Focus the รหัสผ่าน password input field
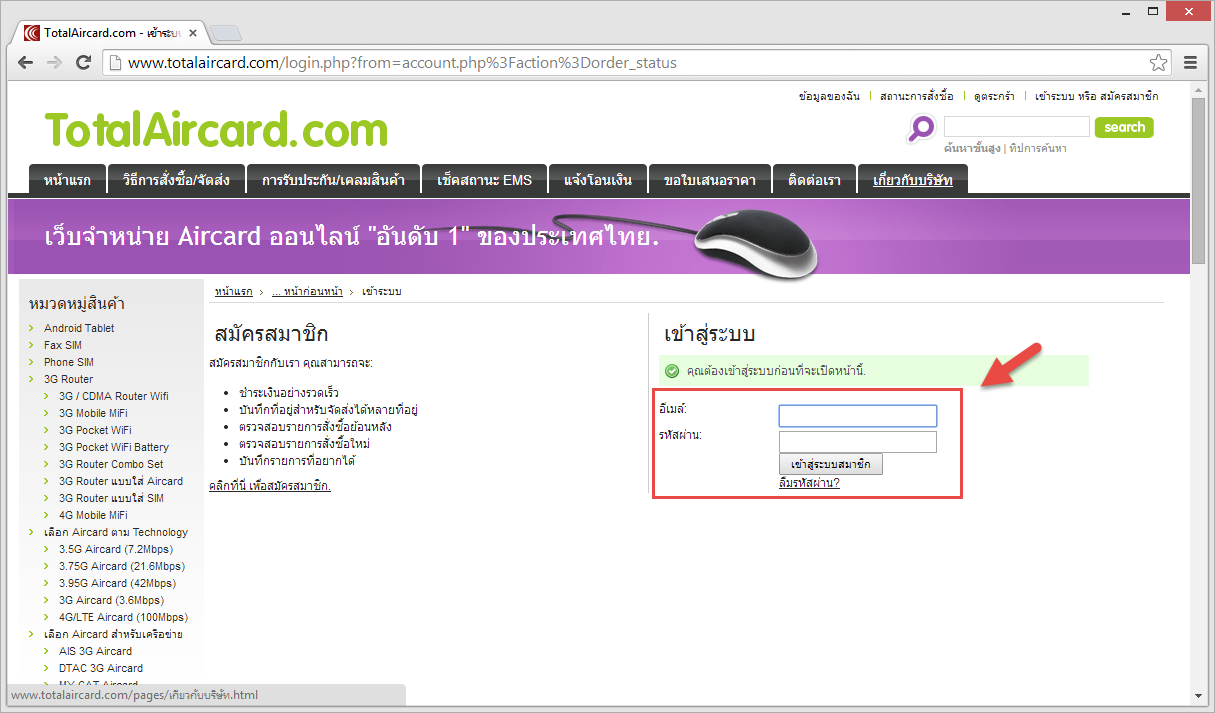This screenshot has width=1215, height=713. [x=858, y=442]
